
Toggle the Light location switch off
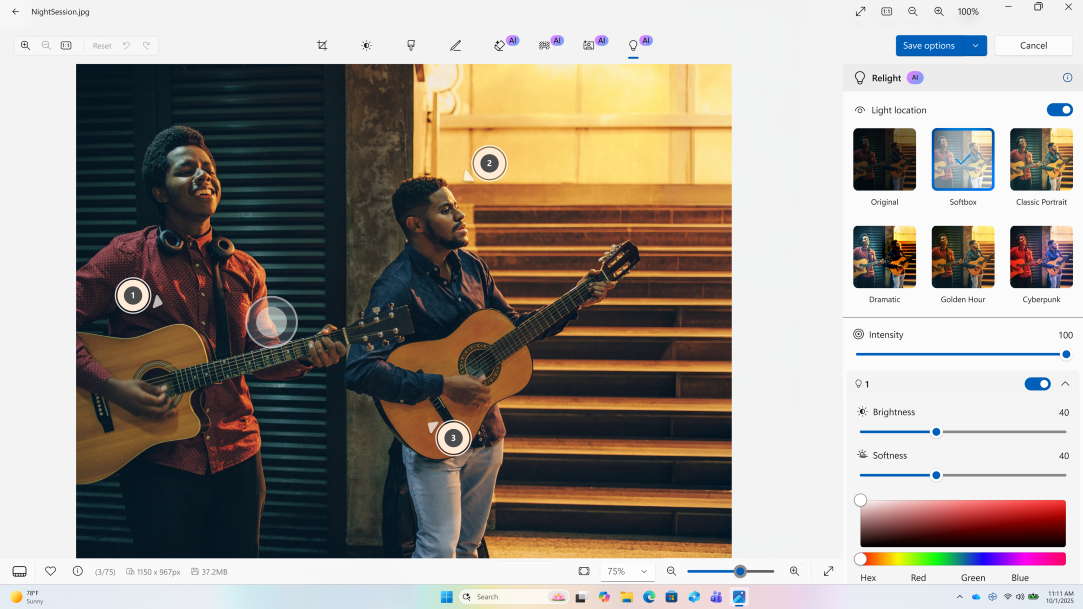(x=1059, y=110)
